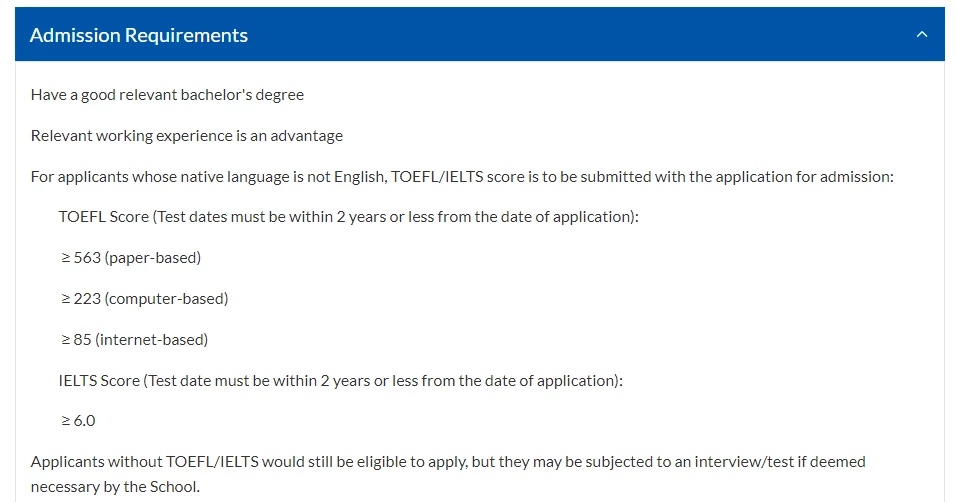Click the greater-or-equal symbol before 223
Image resolution: width=956 pixels, height=502 pixels.
click(66, 299)
